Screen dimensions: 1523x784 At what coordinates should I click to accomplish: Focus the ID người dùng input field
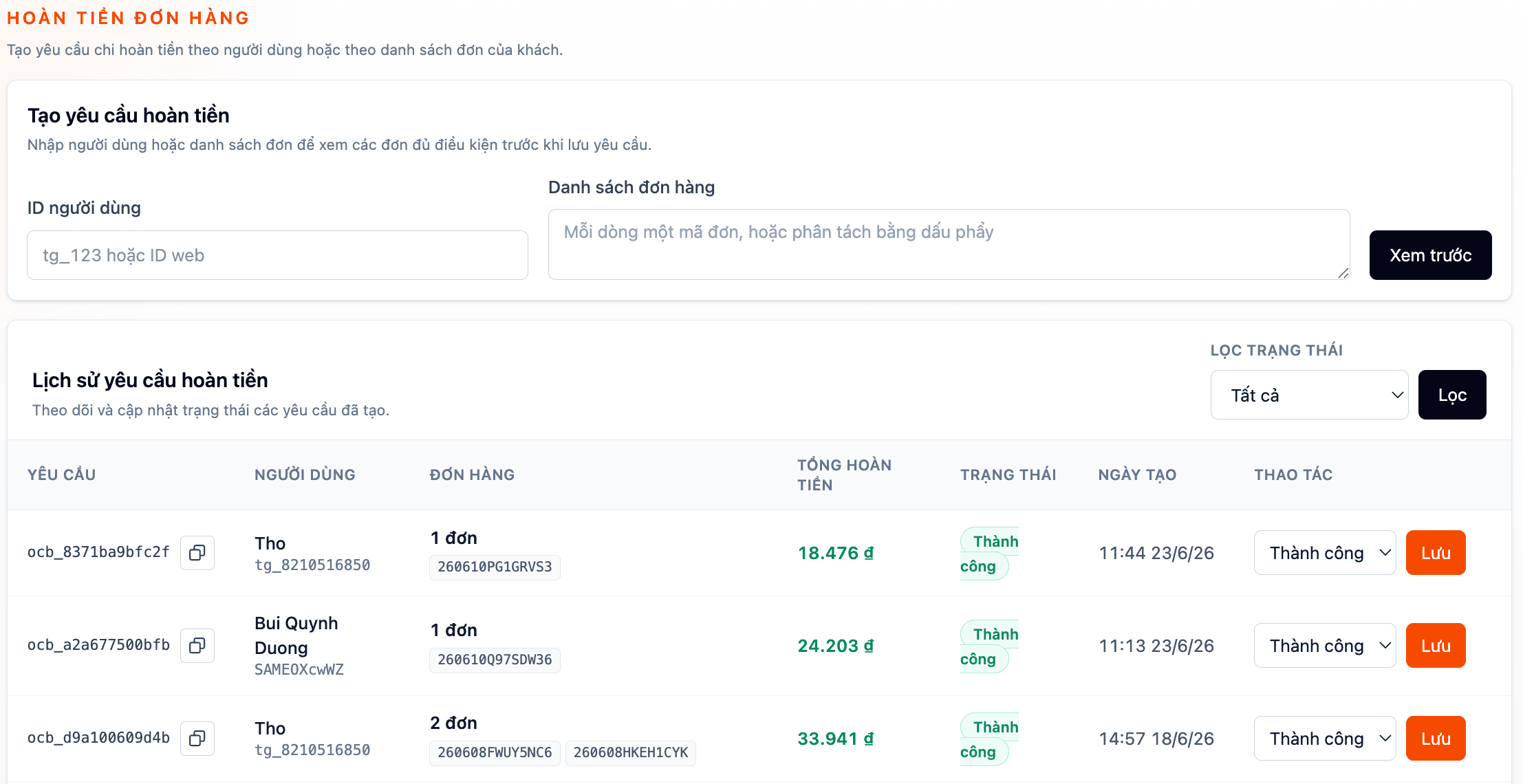click(277, 255)
